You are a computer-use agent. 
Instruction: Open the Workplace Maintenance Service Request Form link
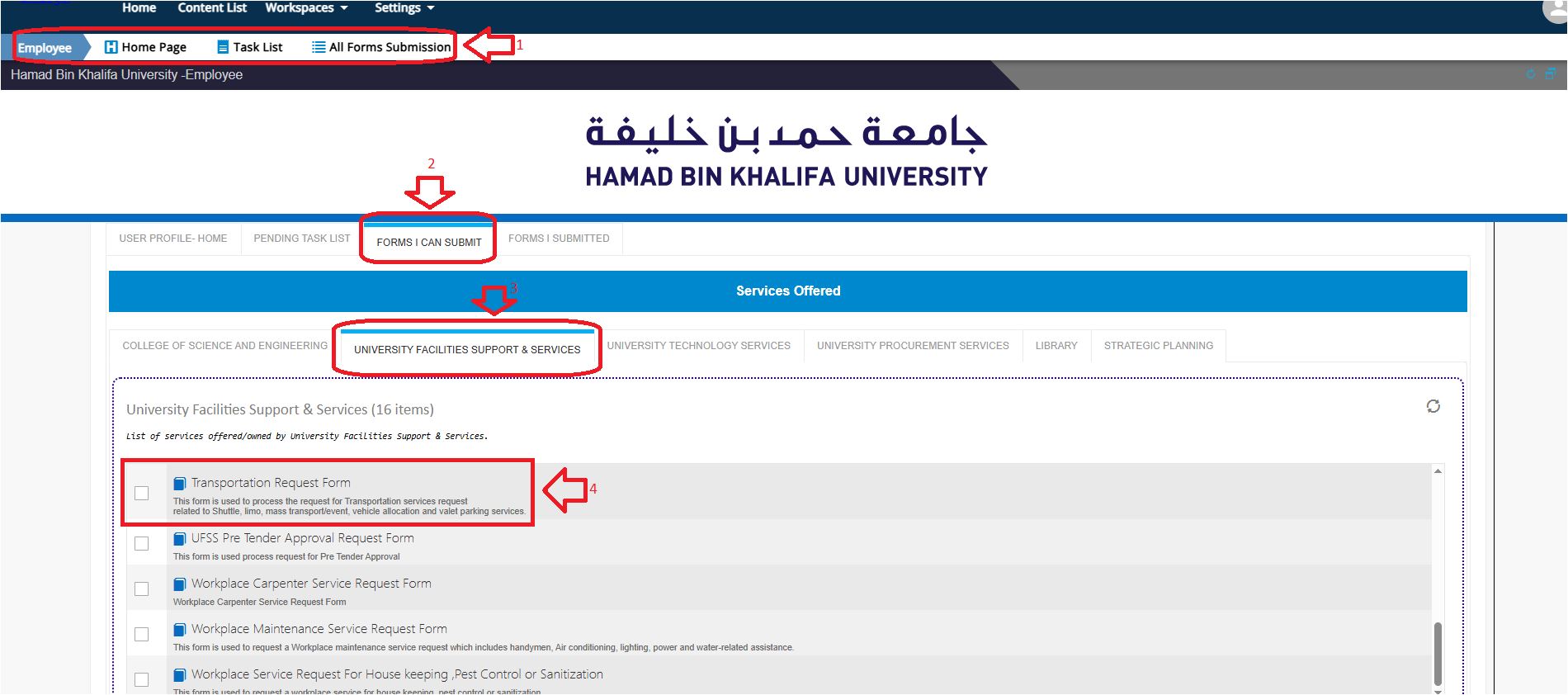tap(319, 629)
